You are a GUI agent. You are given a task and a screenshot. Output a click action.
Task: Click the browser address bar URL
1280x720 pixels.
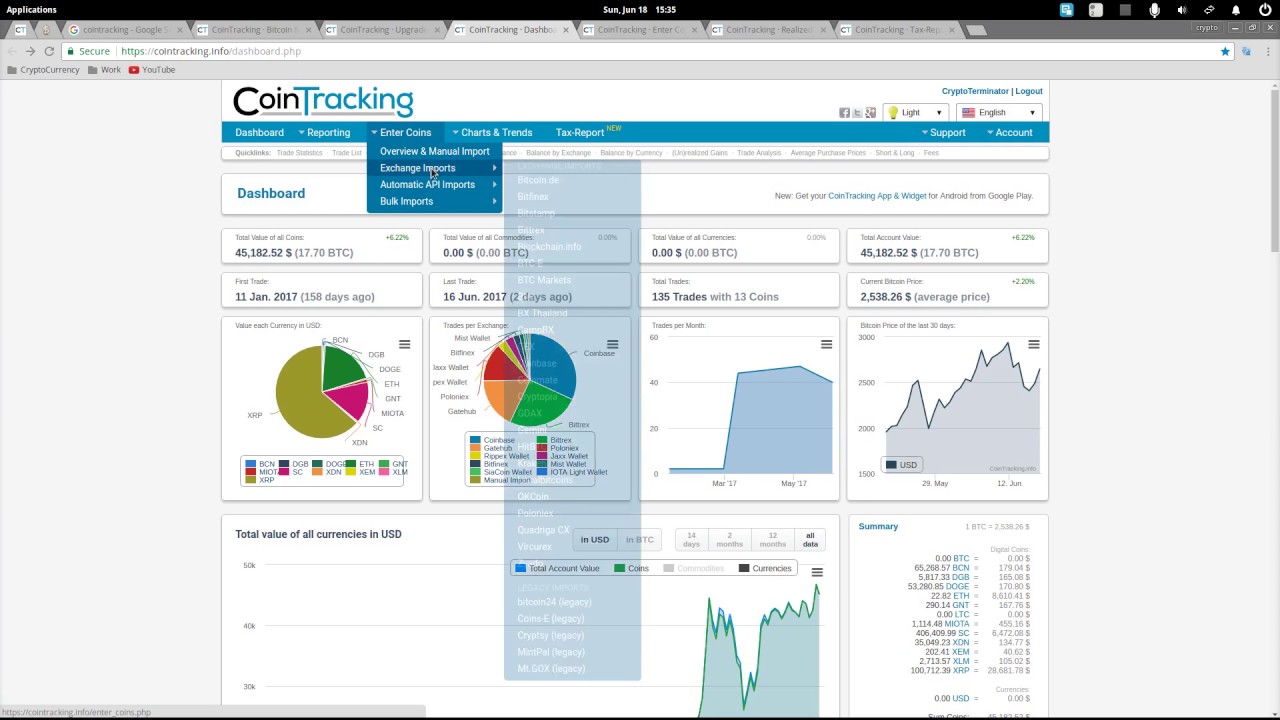211,51
